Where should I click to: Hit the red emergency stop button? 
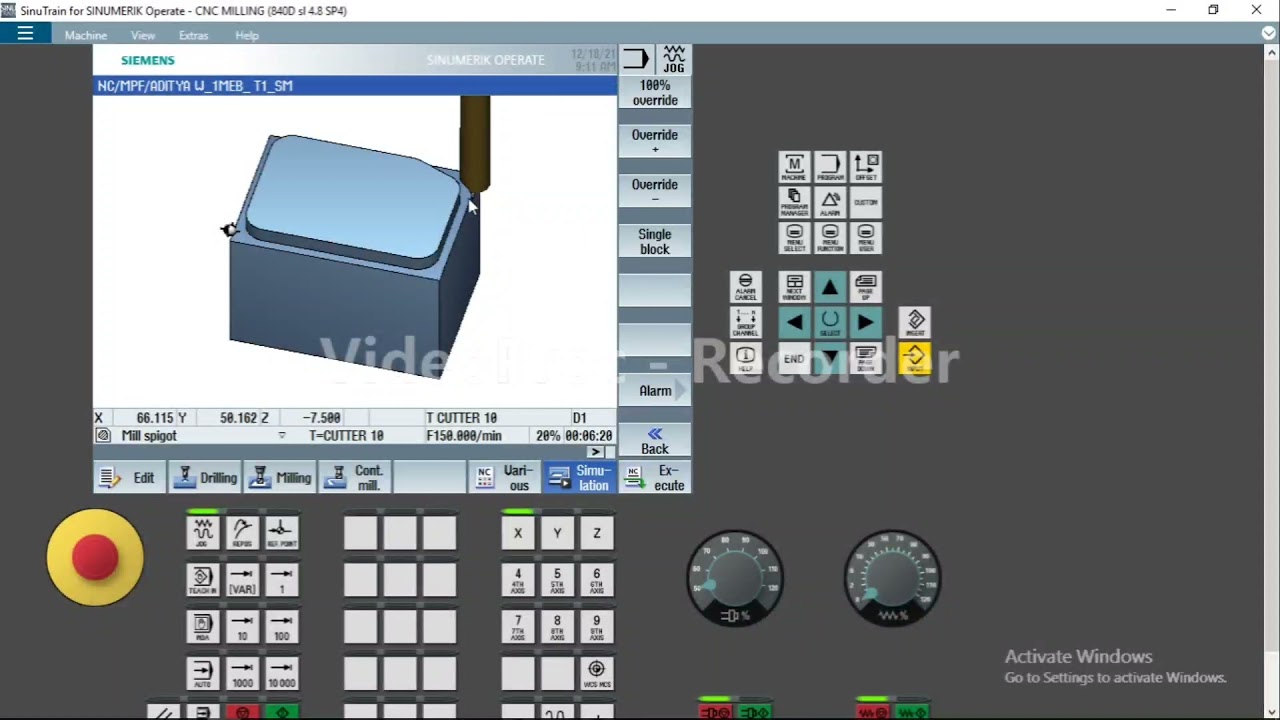(x=95, y=557)
